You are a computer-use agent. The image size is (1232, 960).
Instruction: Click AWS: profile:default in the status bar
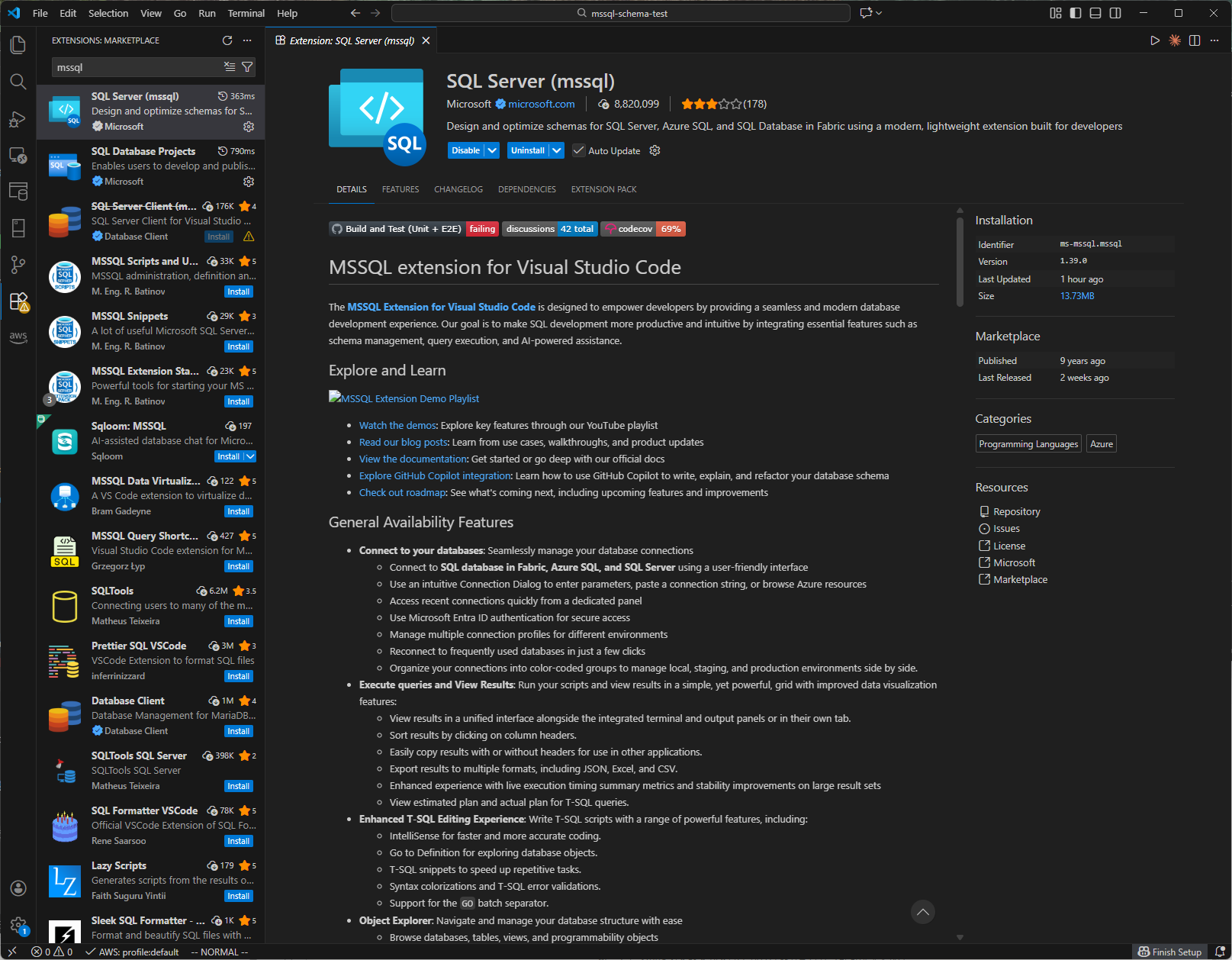click(131, 952)
